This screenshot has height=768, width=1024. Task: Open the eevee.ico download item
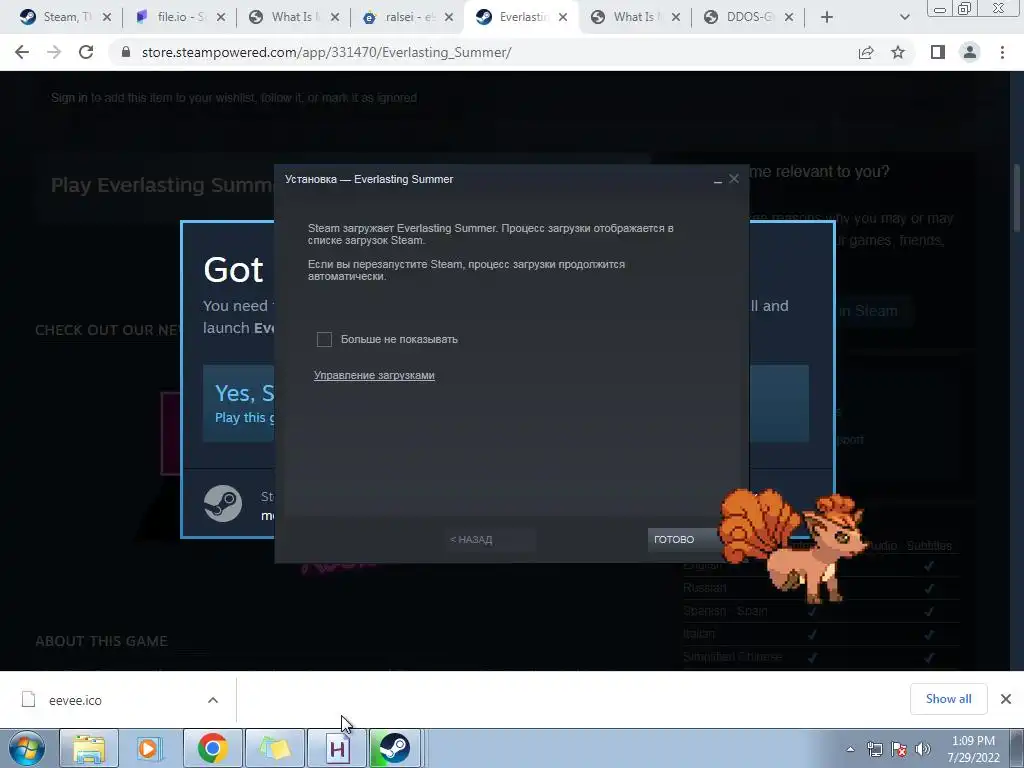(x=75, y=700)
